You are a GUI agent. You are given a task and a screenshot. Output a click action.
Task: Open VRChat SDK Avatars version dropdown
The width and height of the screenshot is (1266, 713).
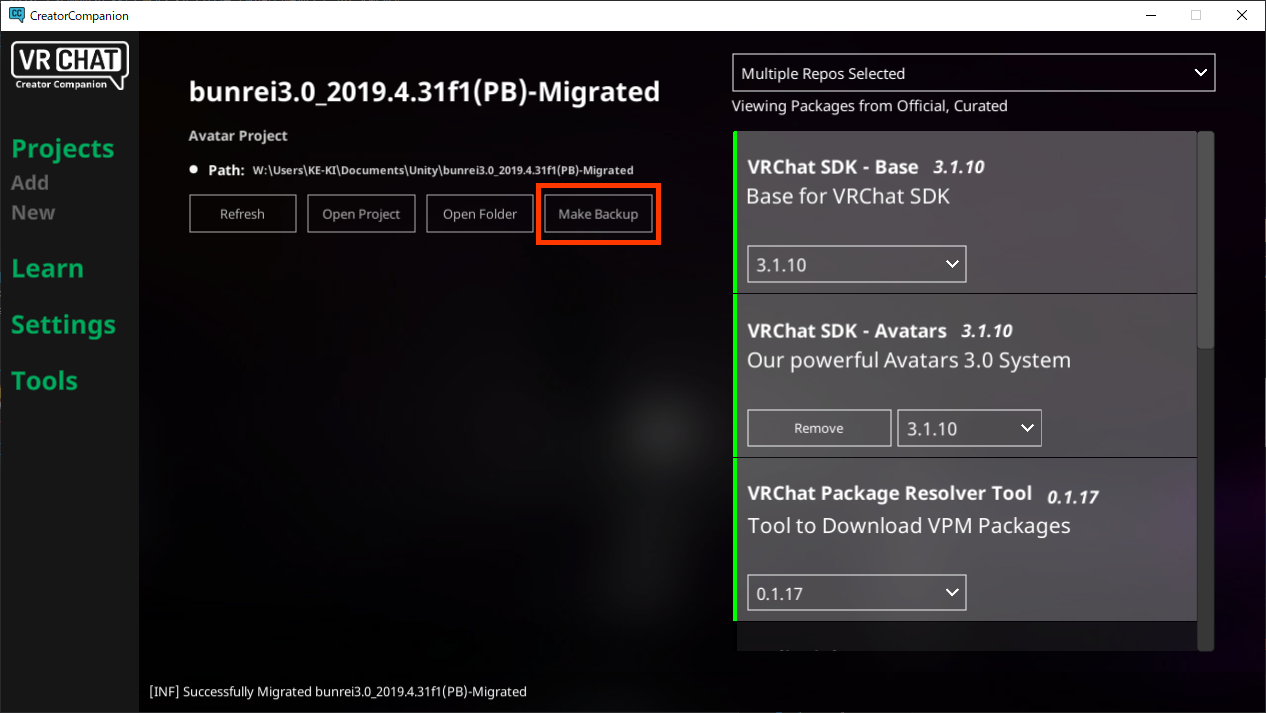pos(969,428)
